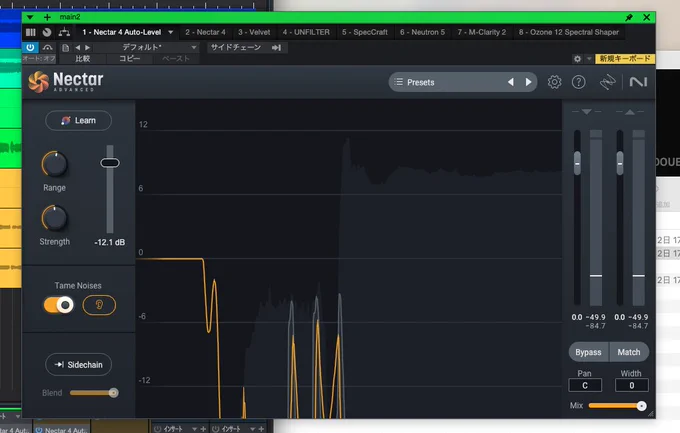Expand the Nectar 4 Auto-Level tab dropdown arrow
The width and height of the screenshot is (680, 433).
tap(170, 32)
